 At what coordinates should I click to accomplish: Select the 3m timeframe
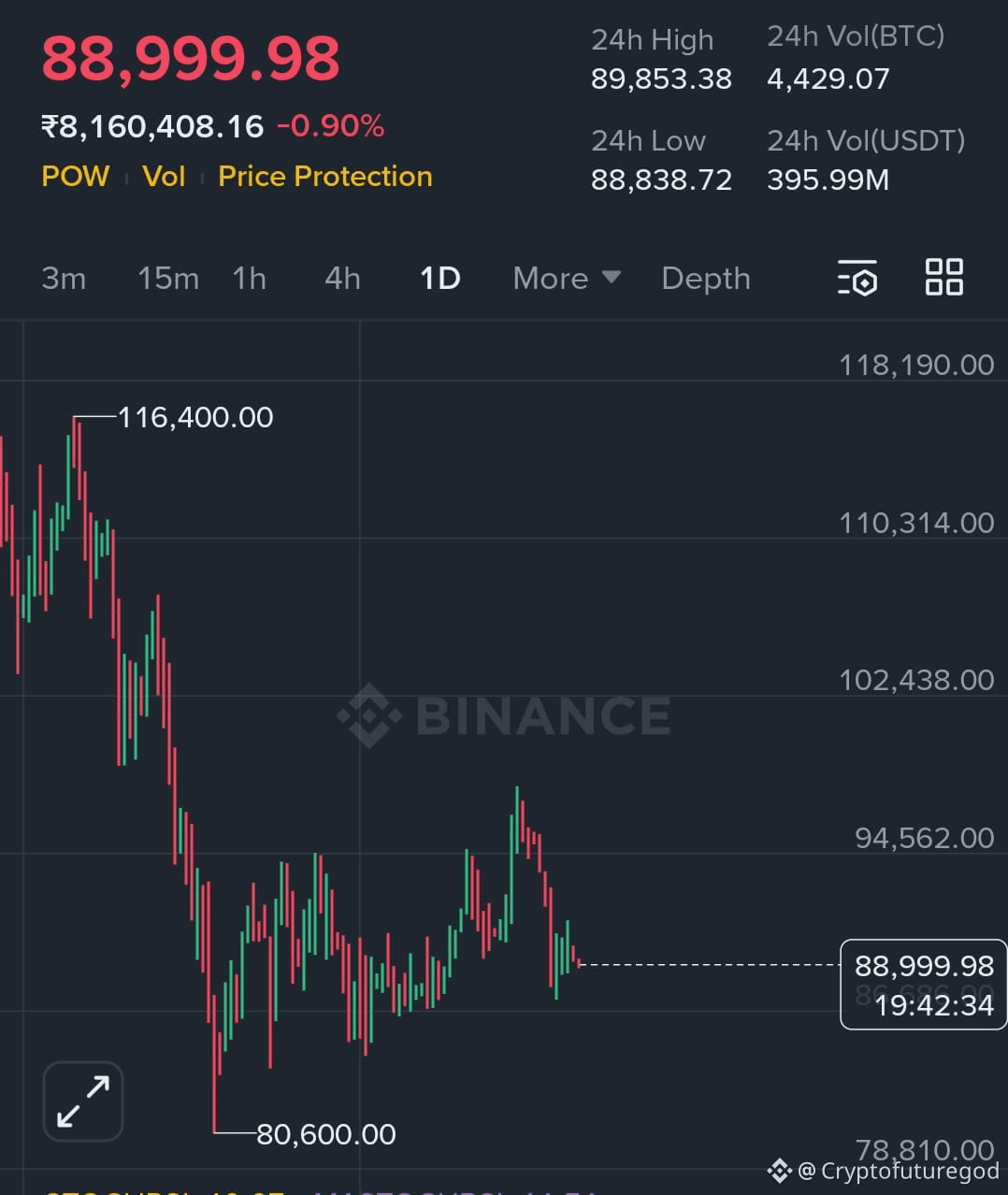point(64,279)
